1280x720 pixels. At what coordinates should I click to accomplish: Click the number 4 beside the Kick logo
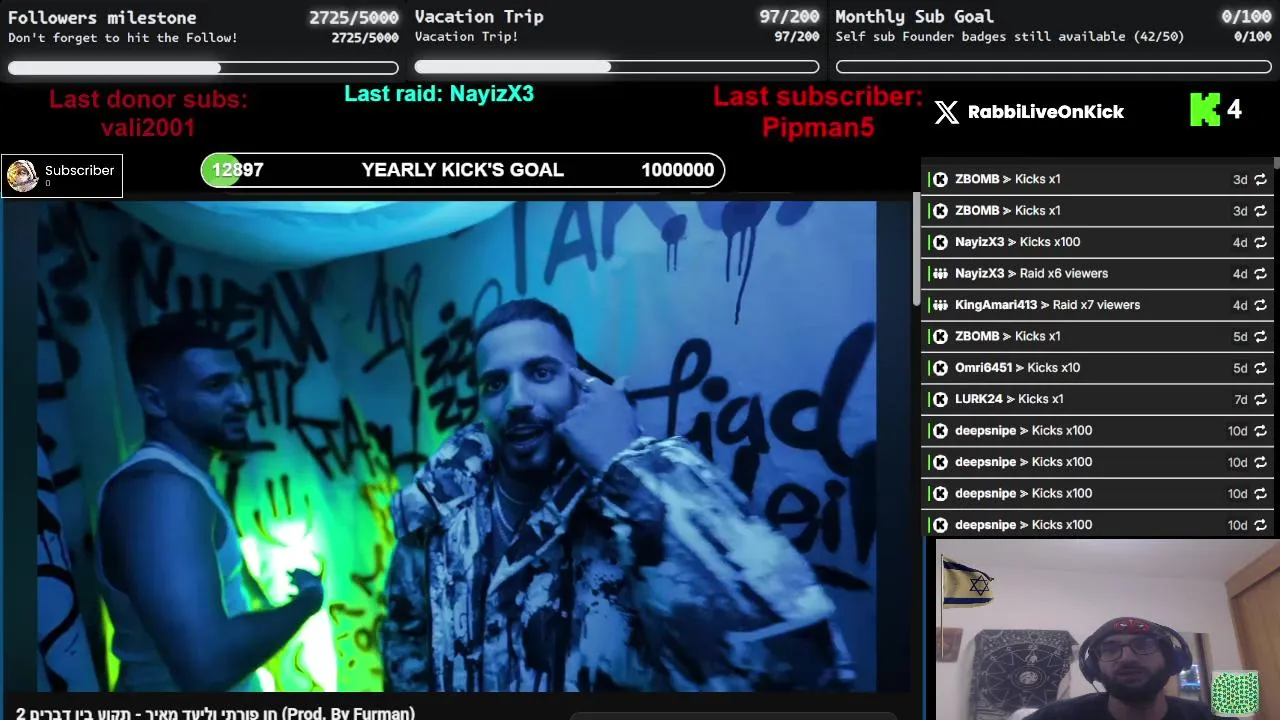tap(1234, 109)
